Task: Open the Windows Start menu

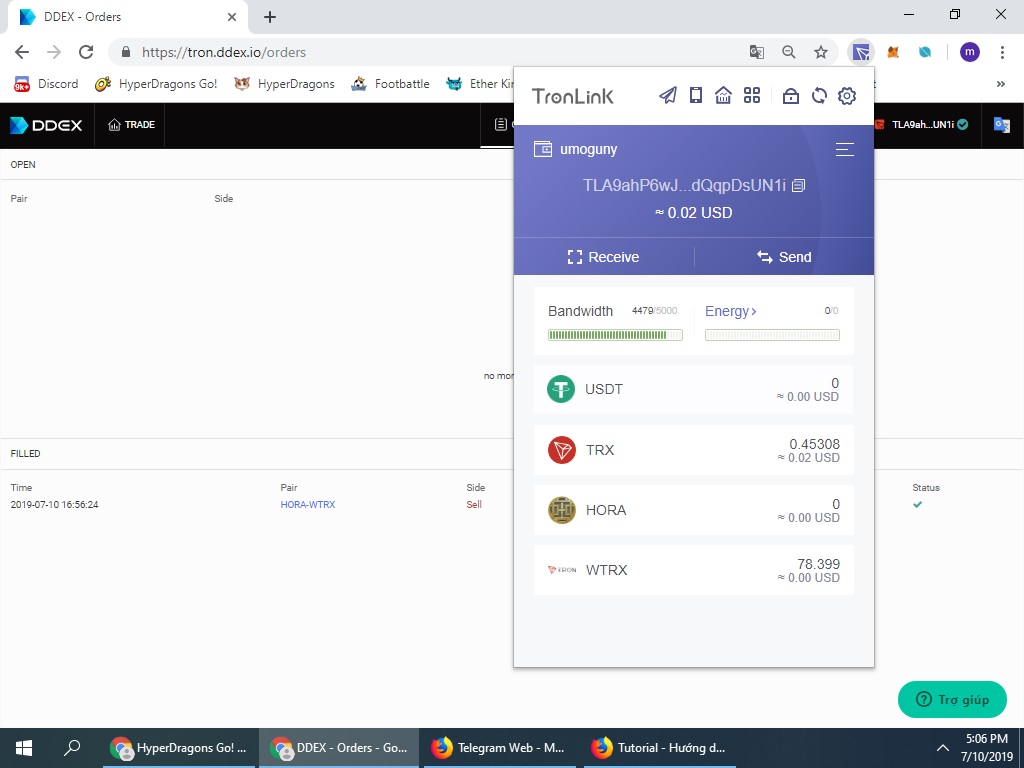Action: coord(24,748)
